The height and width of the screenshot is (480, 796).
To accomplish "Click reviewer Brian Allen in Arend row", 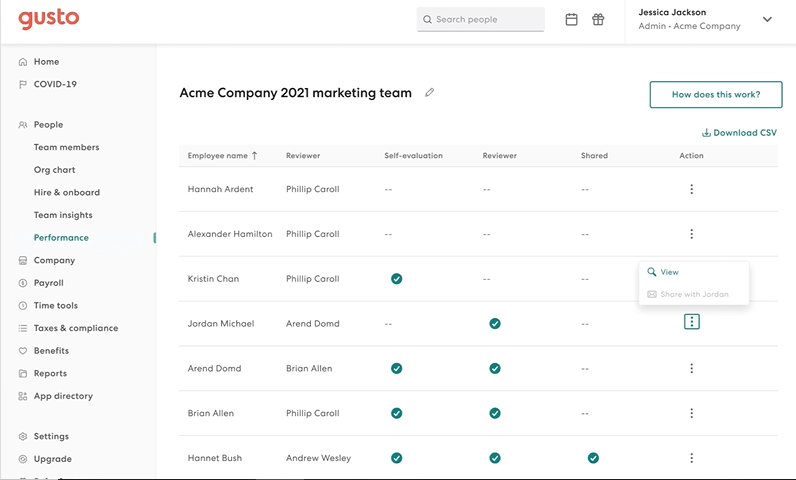I will pyautogui.click(x=309, y=368).
